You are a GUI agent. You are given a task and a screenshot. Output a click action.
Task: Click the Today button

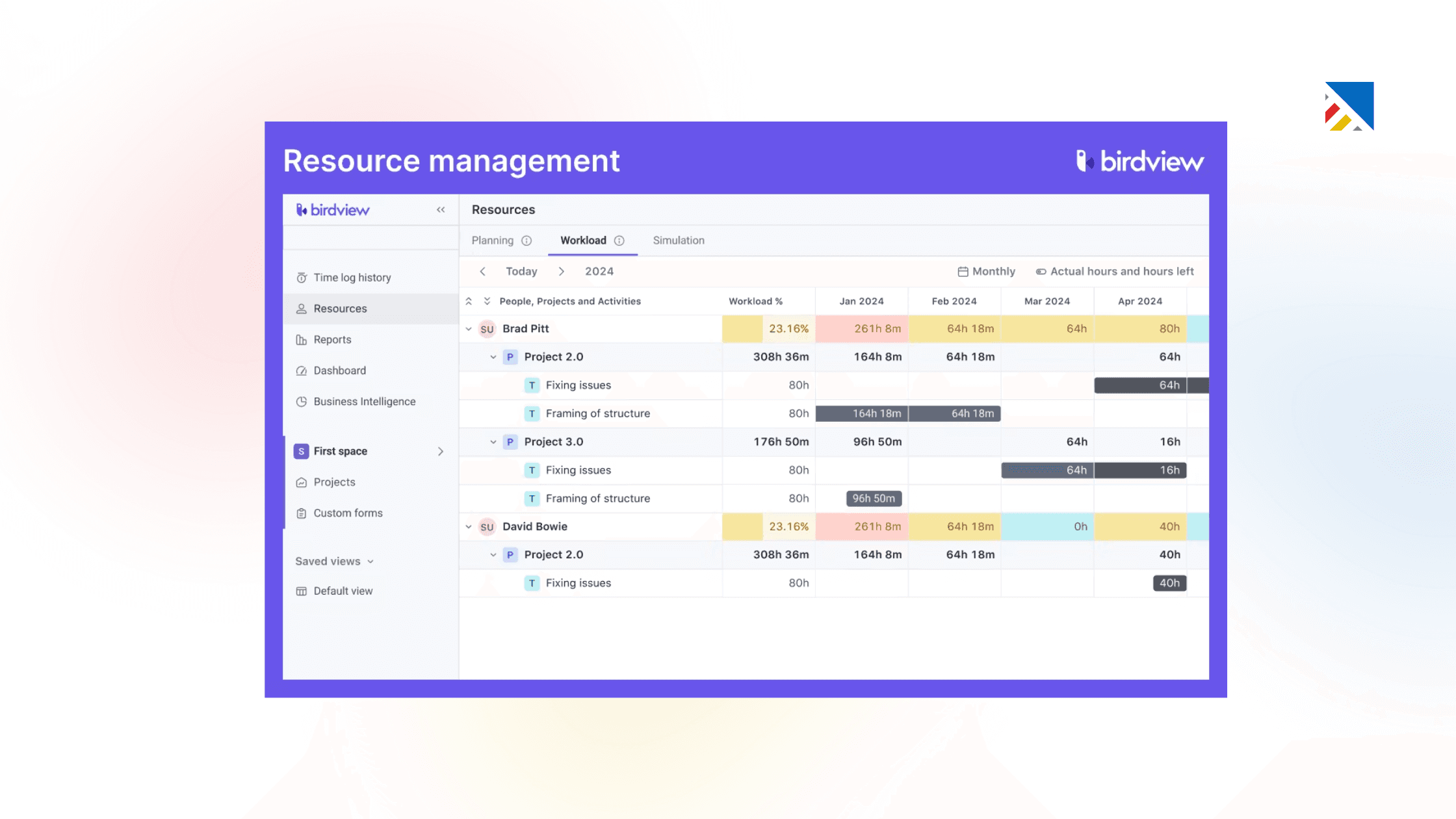521,272
